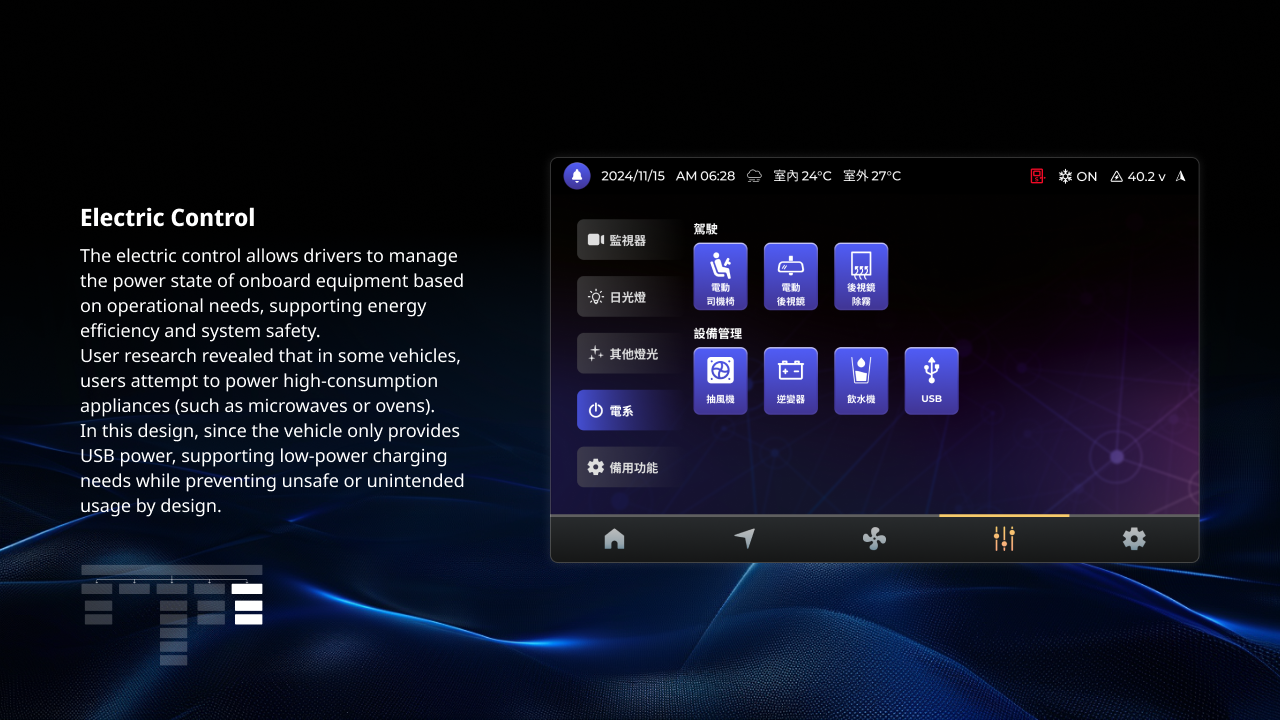The width and height of the screenshot is (1280, 720).
Task: Open 備用功能 spare functions menu
Action: point(628,467)
